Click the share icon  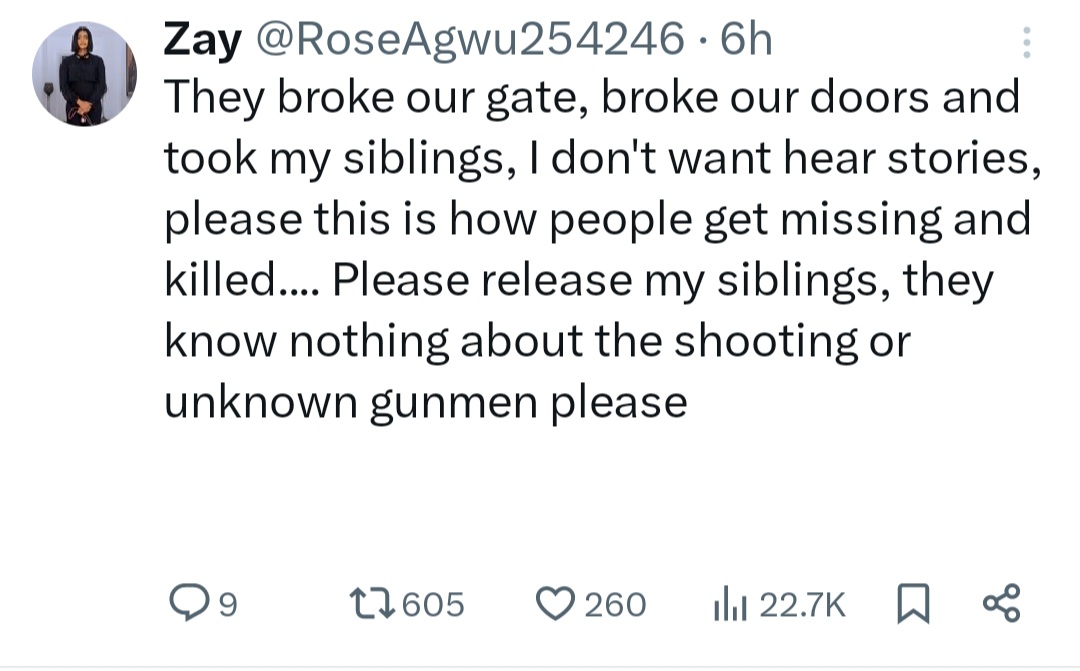(1000, 603)
